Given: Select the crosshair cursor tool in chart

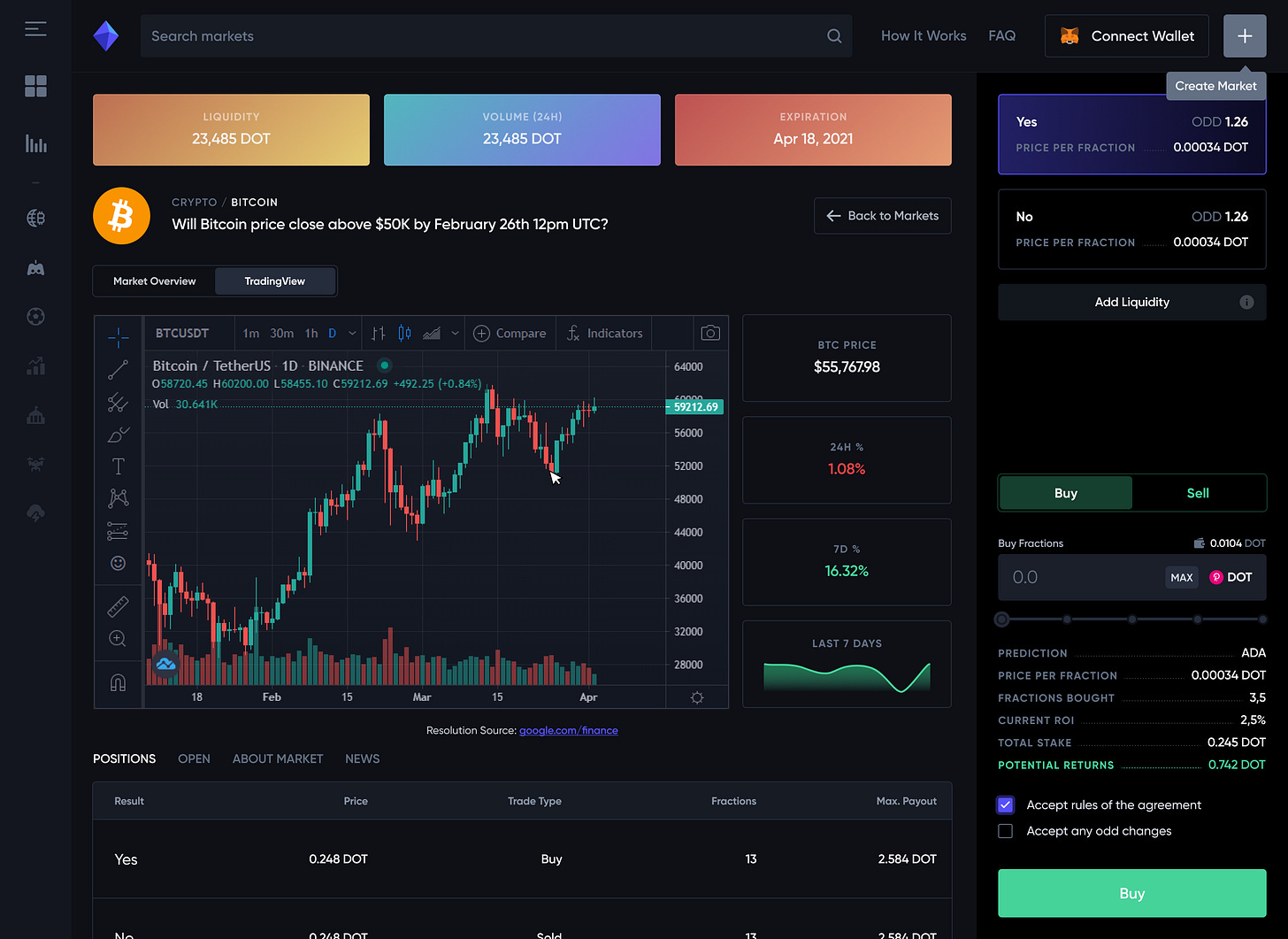Looking at the screenshot, I should click(x=118, y=337).
